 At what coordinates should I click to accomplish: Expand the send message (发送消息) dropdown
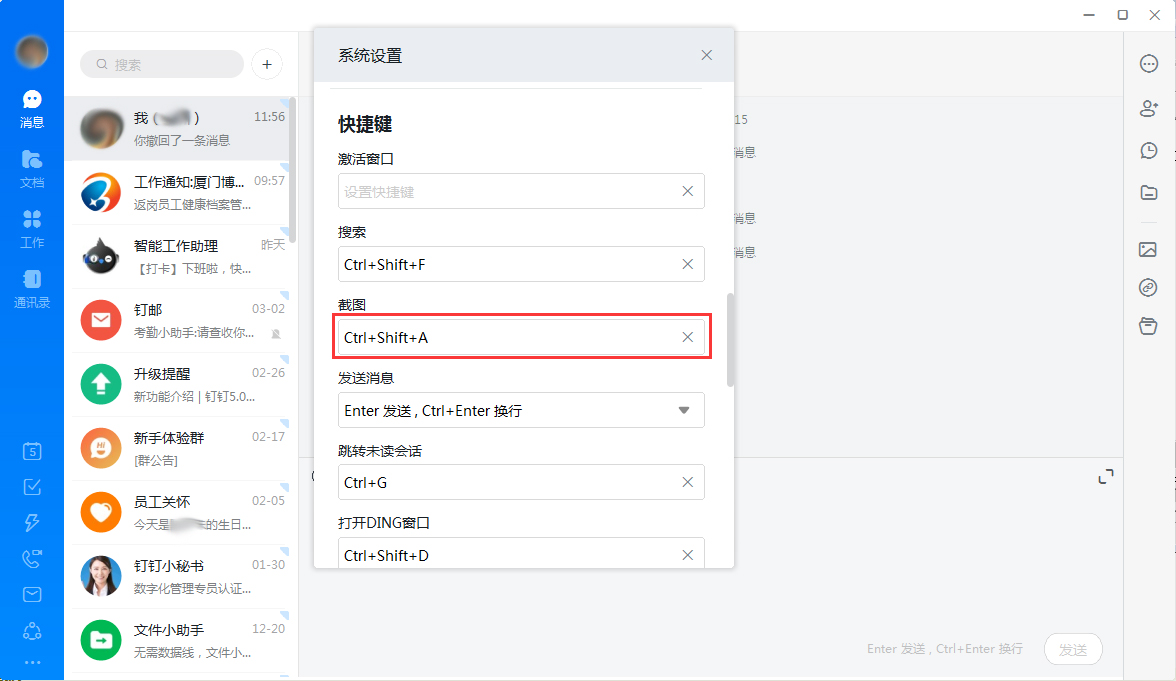tap(684, 410)
